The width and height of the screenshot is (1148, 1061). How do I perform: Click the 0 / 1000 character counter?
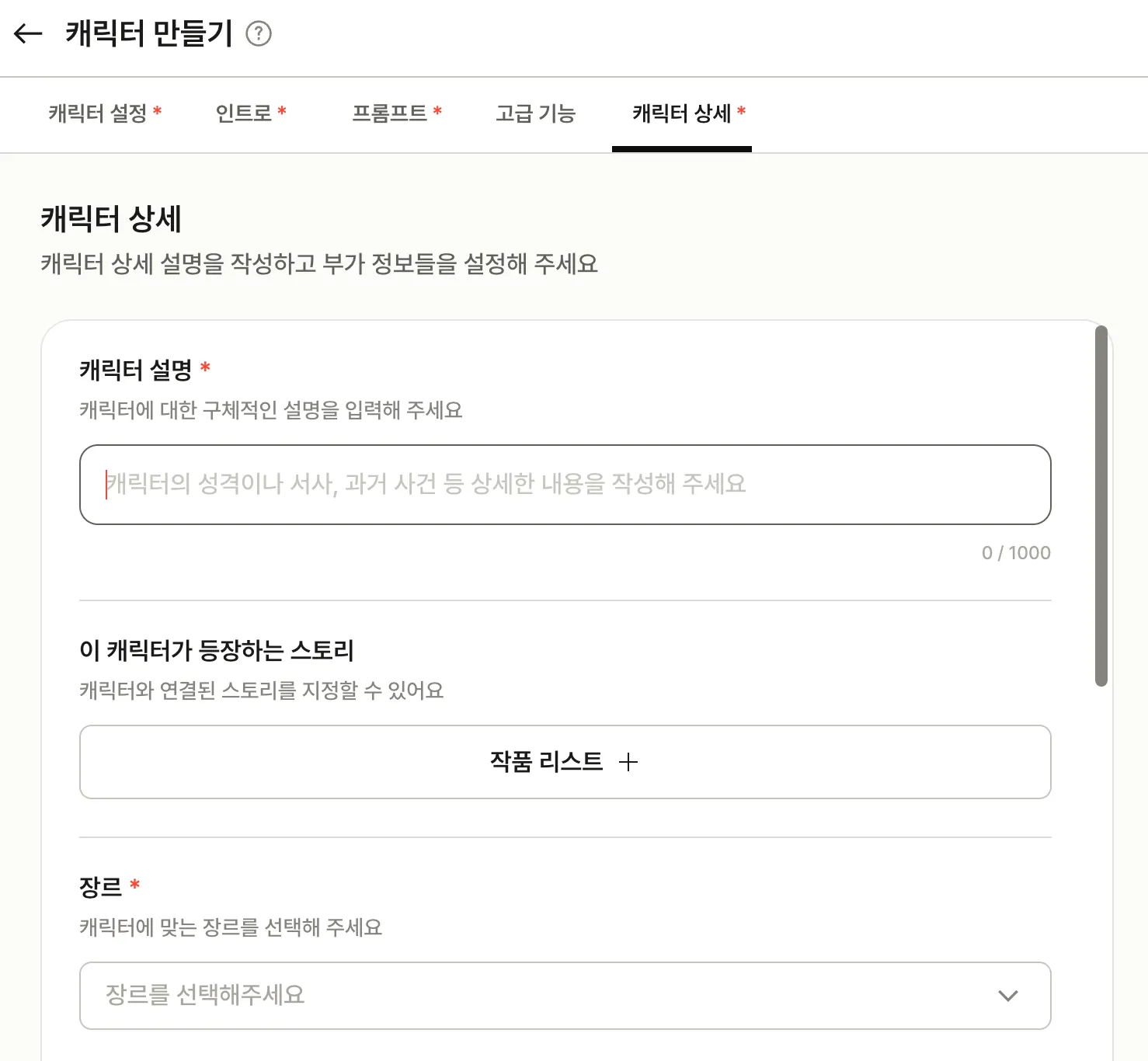[x=1015, y=553]
